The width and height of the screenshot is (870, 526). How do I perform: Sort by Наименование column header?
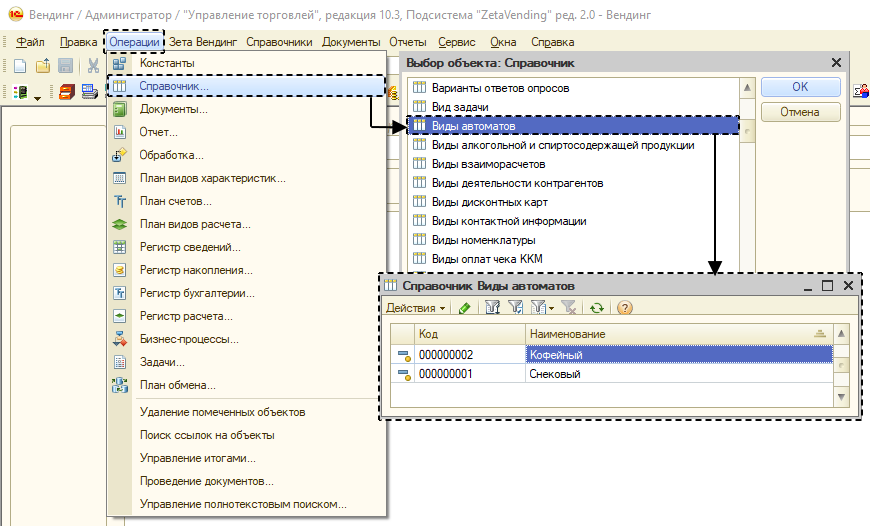[679, 334]
